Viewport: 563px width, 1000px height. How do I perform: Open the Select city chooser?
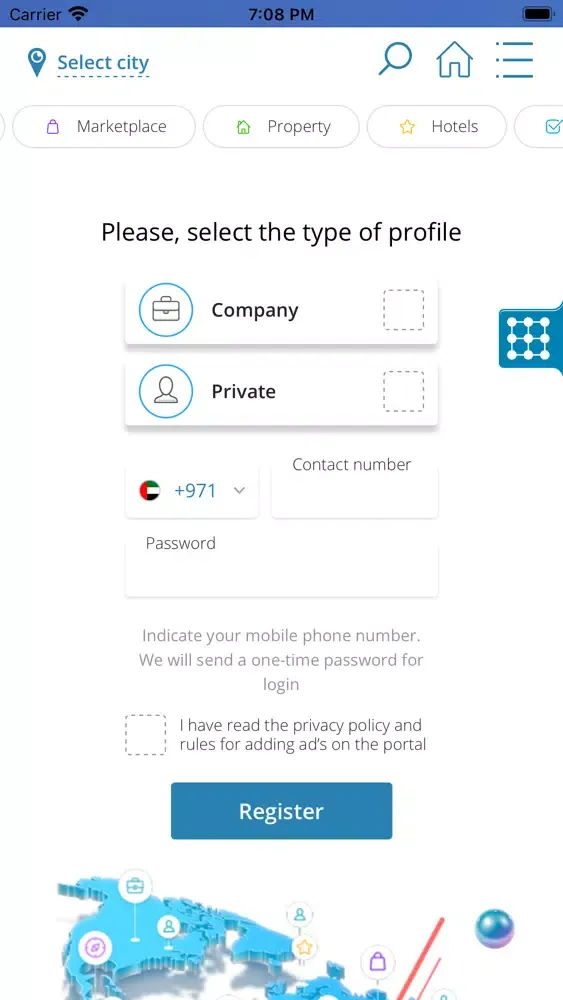click(x=103, y=62)
